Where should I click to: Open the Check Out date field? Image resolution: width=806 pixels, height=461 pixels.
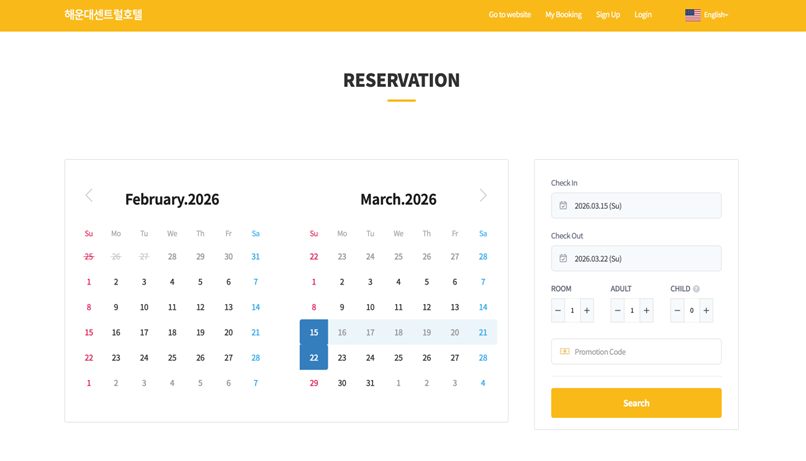tap(636, 259)
